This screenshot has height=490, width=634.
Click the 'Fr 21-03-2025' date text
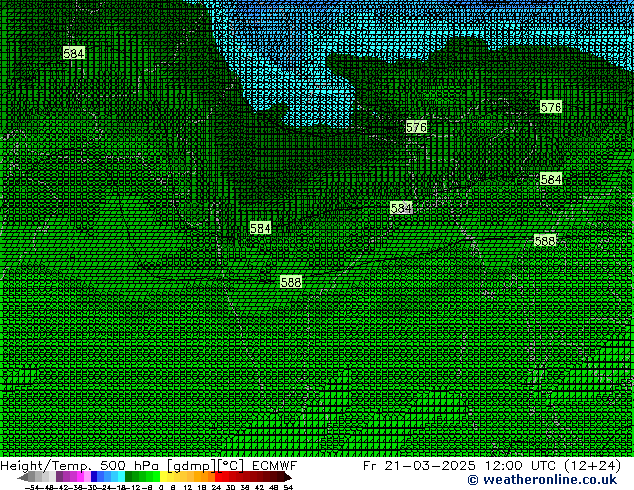click(x=419, y=465)
